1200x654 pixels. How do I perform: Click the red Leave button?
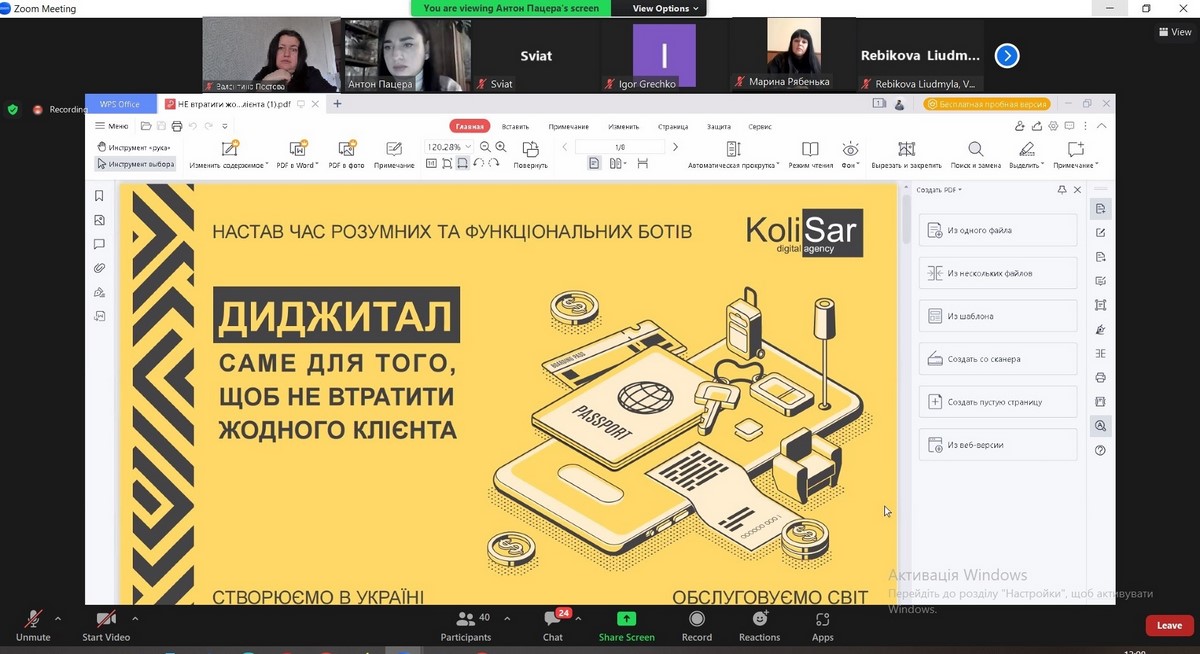tap(1169, 625)
